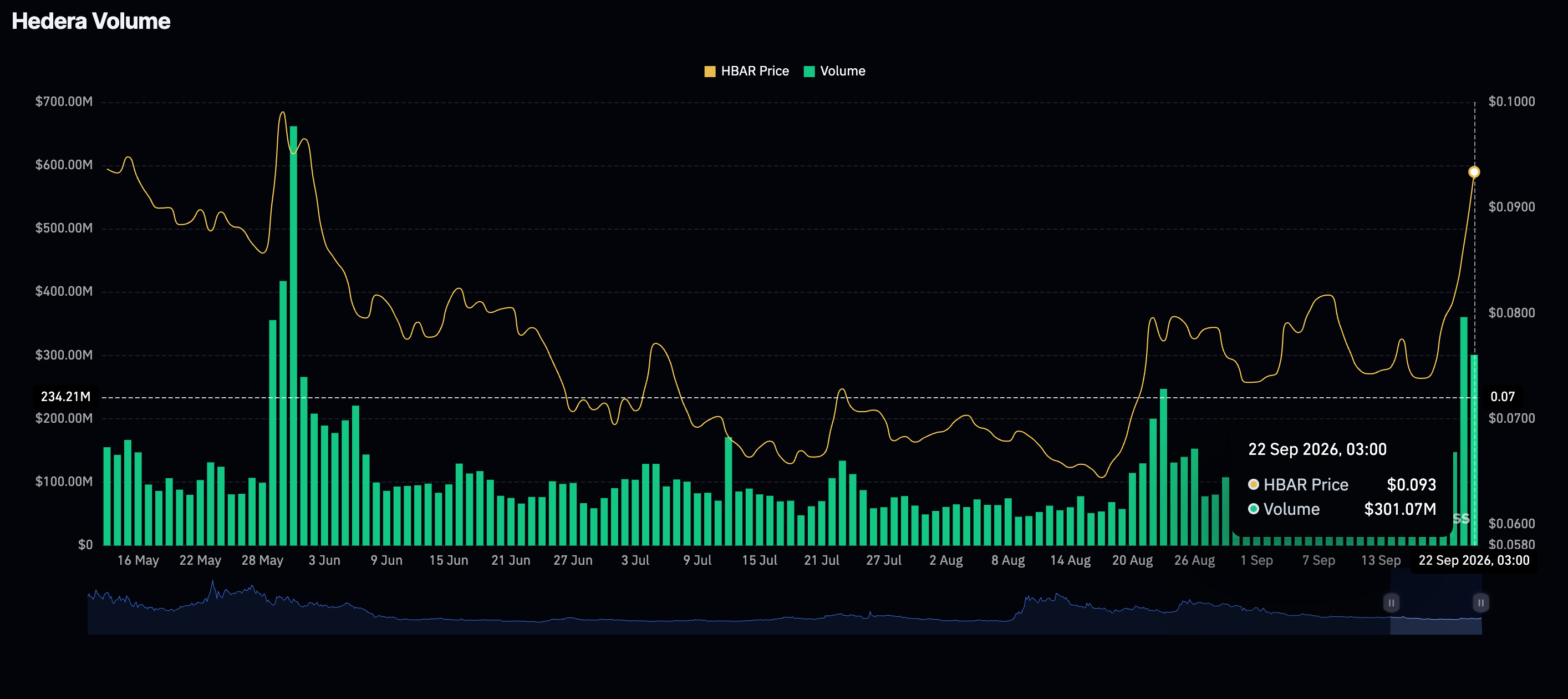Click the green Volume legend swatch

click(x=809, y=71)
